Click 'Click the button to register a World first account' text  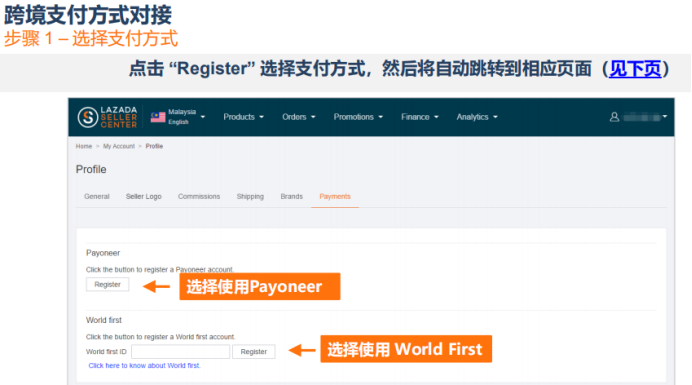click(x=161, y=337)
